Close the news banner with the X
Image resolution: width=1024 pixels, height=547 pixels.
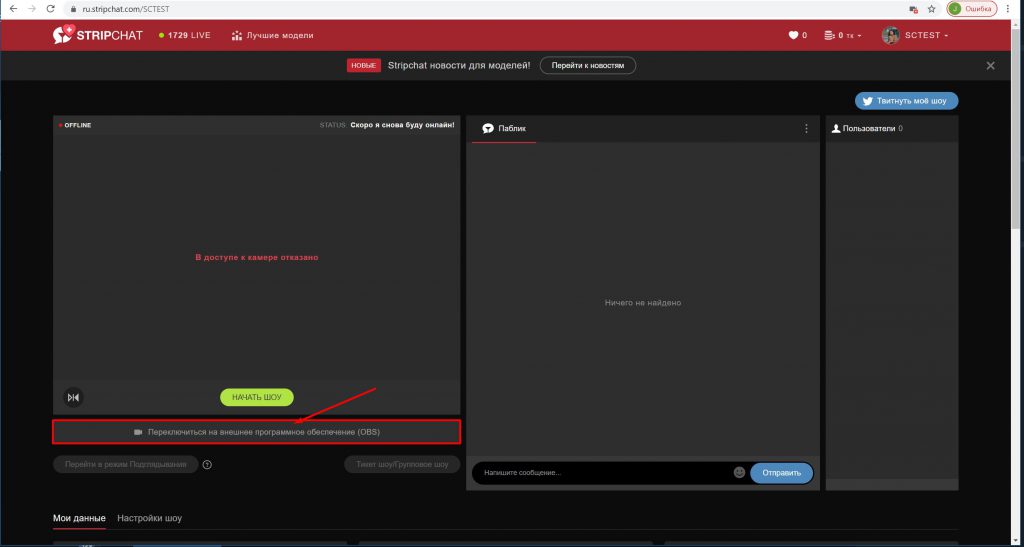tap(991, 65)
